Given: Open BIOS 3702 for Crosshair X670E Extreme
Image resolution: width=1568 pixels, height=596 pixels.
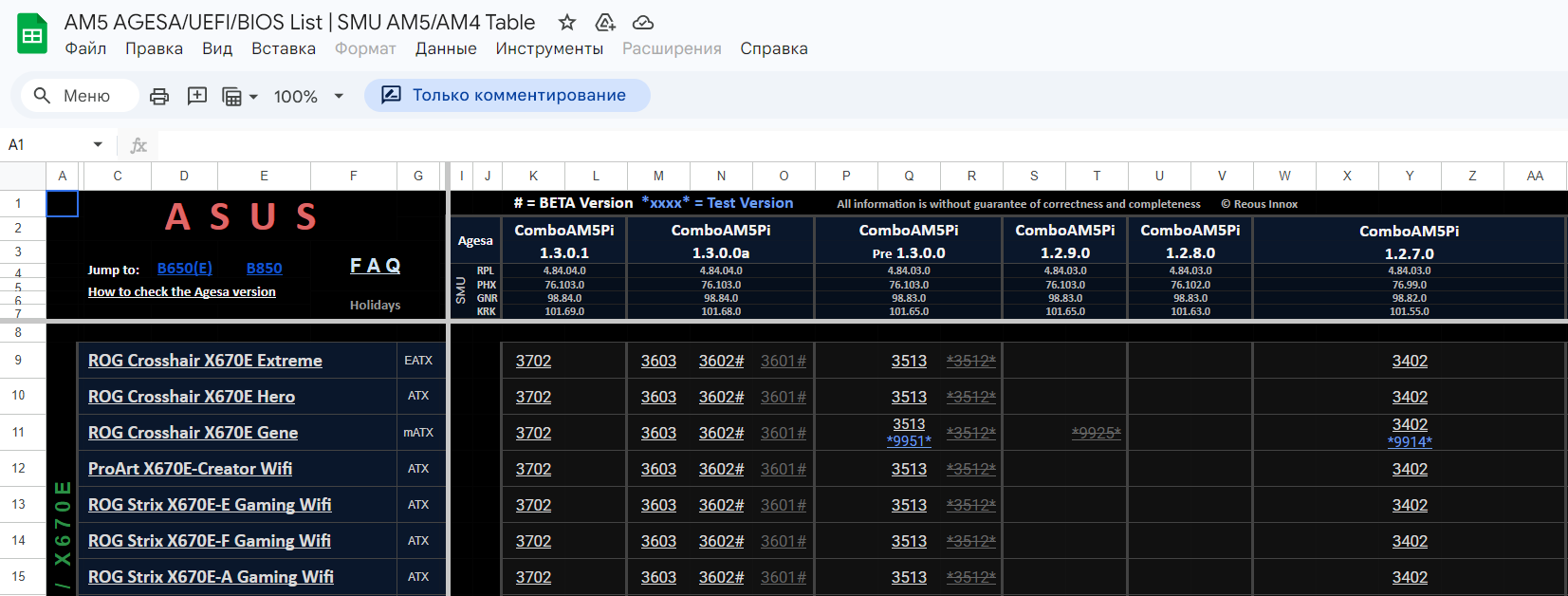Looking at the screenshot, I should click(x=533, y=361).
